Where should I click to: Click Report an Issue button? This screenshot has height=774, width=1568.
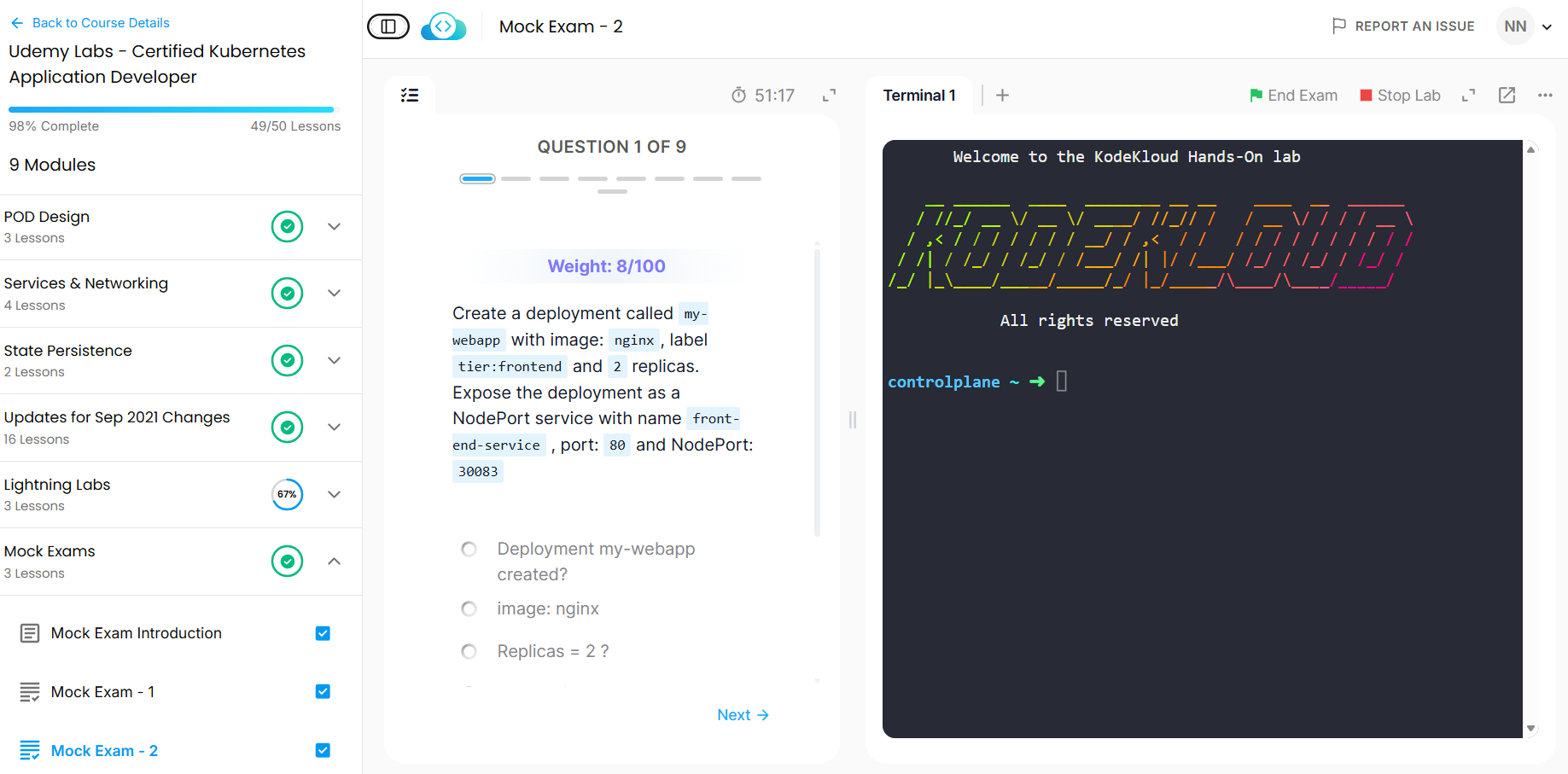pos(1403,26)
